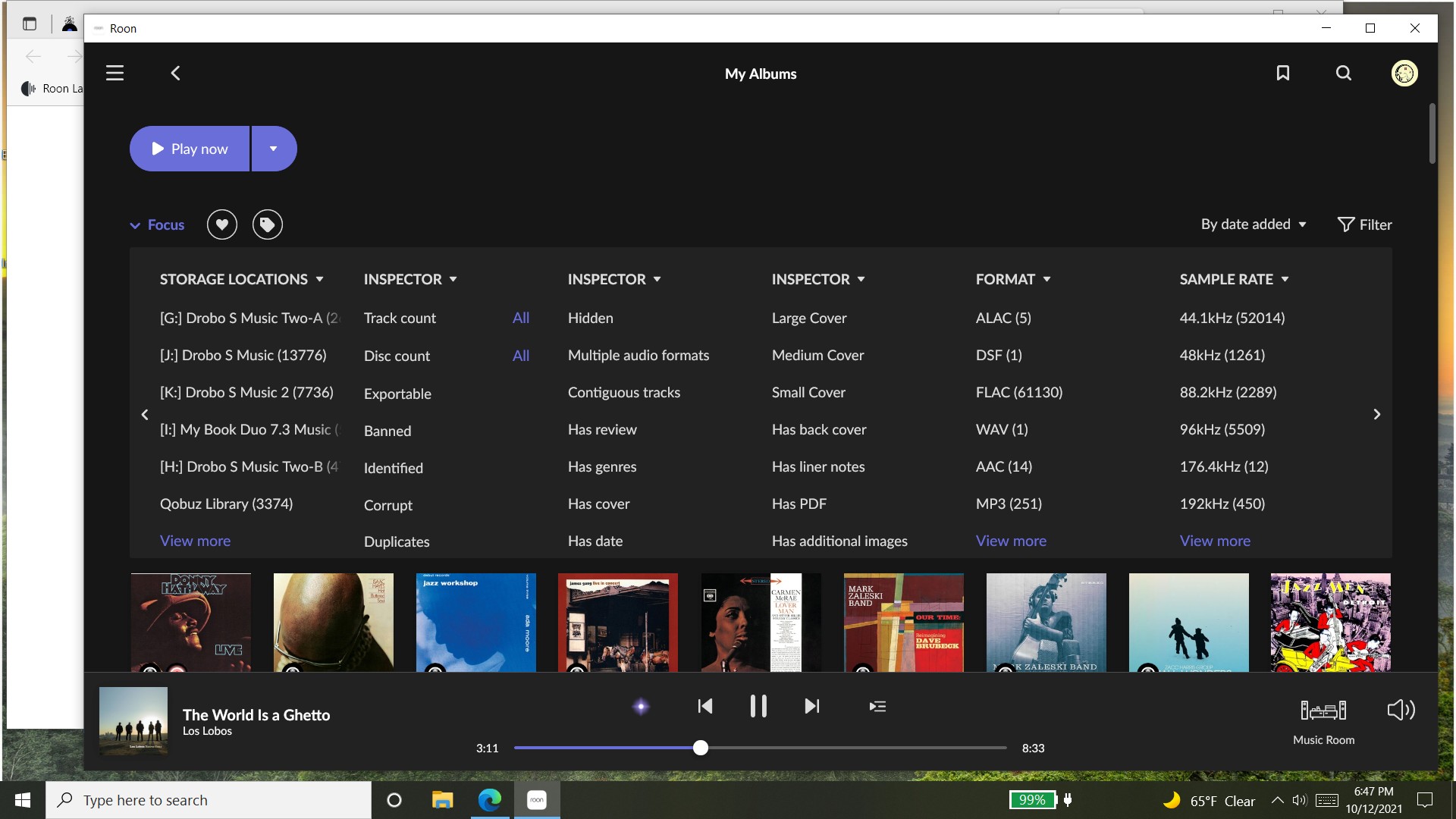Click View more under Storage Locations

[x=195, y=541]
